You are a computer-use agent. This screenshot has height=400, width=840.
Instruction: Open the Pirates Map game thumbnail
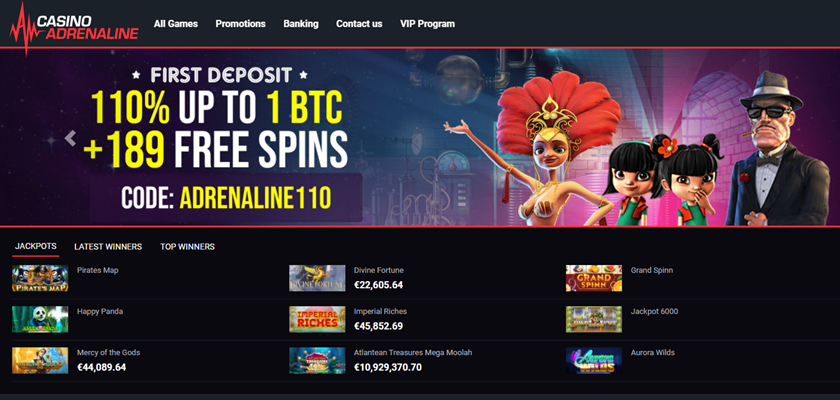pyautogui.click(x=40, y=278)
